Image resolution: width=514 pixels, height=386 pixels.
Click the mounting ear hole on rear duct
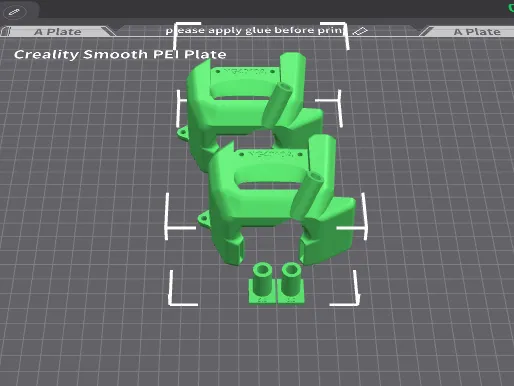pyautogui.click(x=183, y=133)
